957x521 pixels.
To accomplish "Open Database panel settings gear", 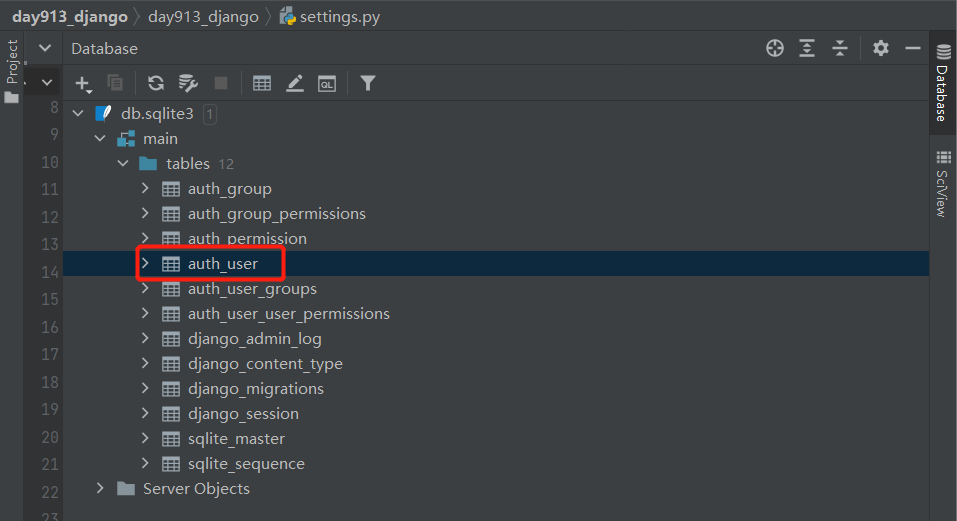I will click(x=880, y=48).
